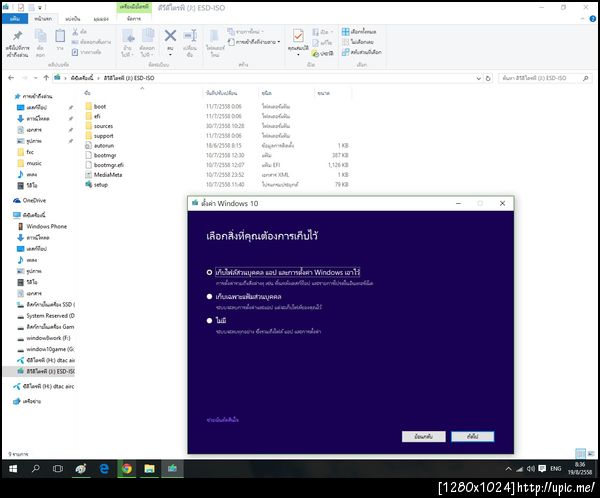Select keep personal files, apps and Windows settings
Viewport: 600px width, 498px height.
point(209,273)
